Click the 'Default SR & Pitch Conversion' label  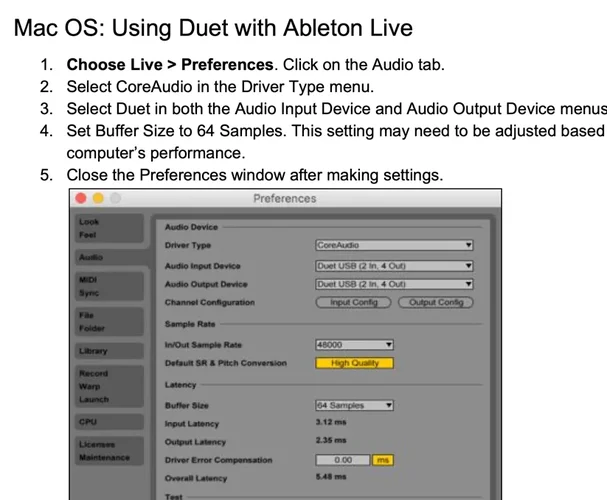[x=226, y=363]
